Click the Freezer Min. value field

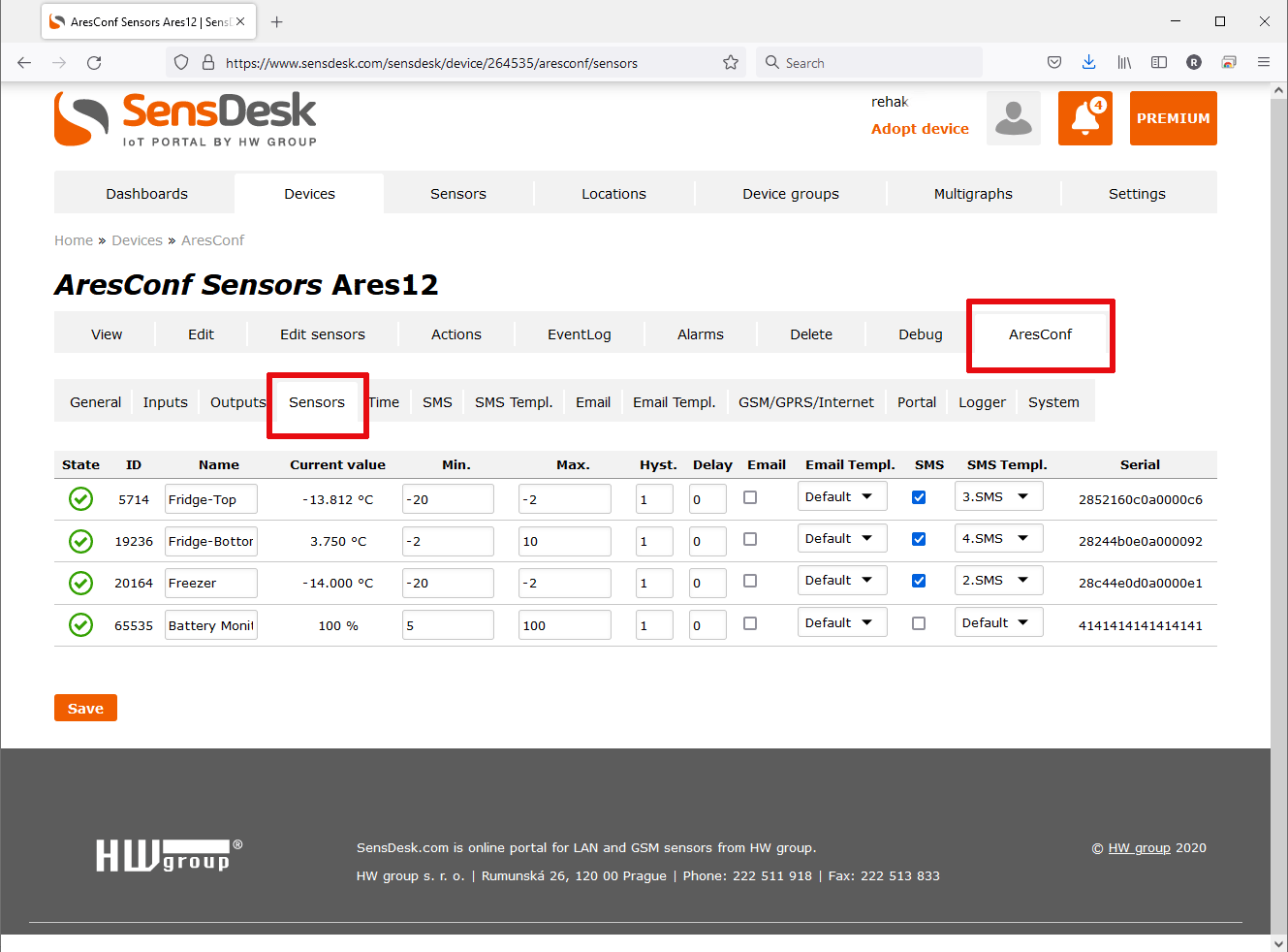coord(448,583)
